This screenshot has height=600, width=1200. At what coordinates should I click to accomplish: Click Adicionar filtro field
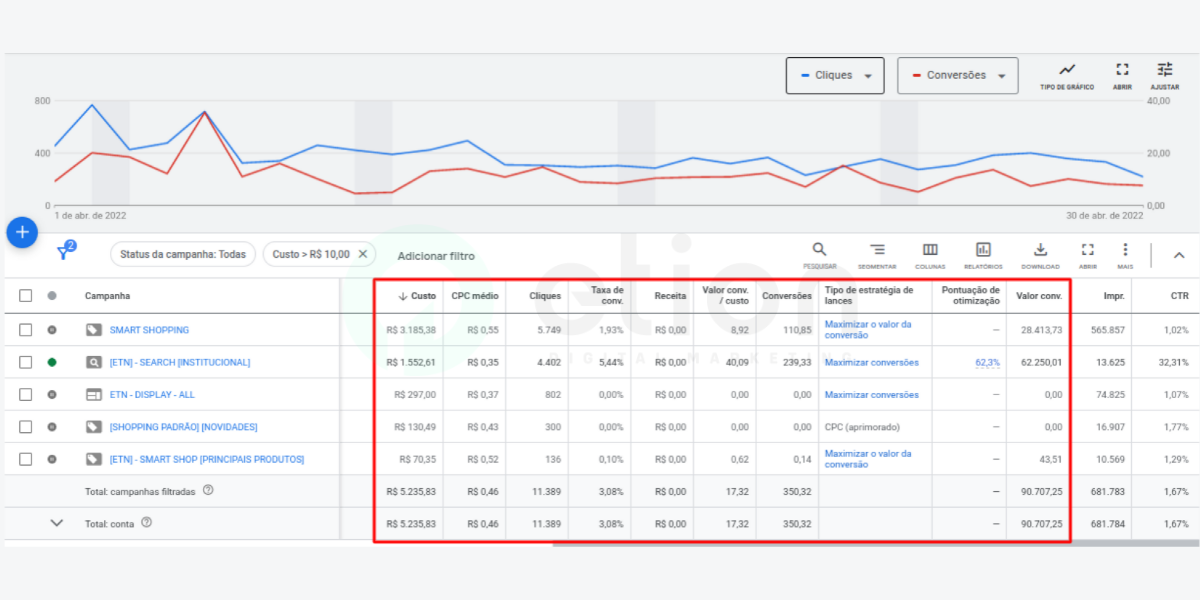[x=436, y=256]
